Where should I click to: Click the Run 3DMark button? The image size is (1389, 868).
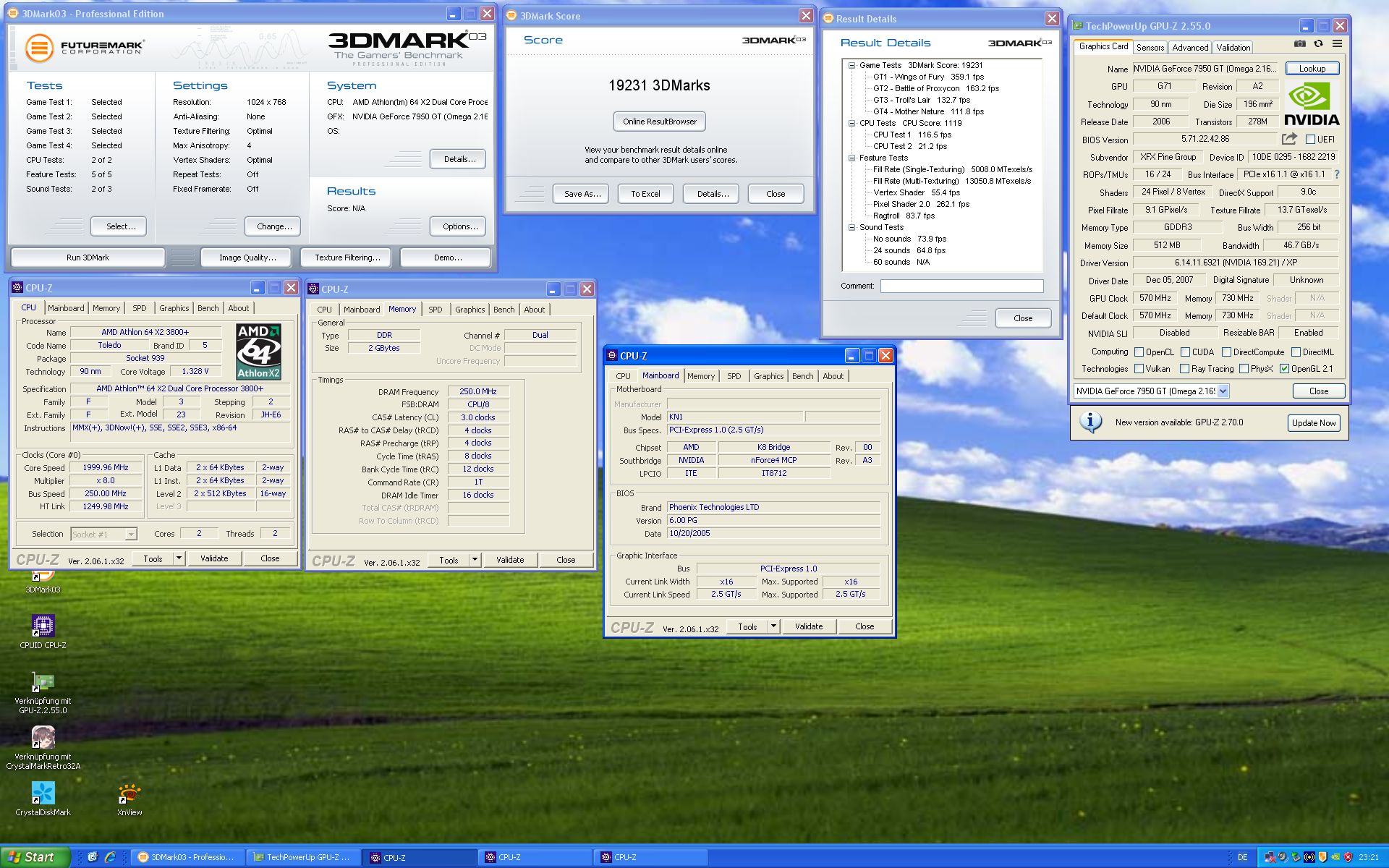click(x=88, y=258)
